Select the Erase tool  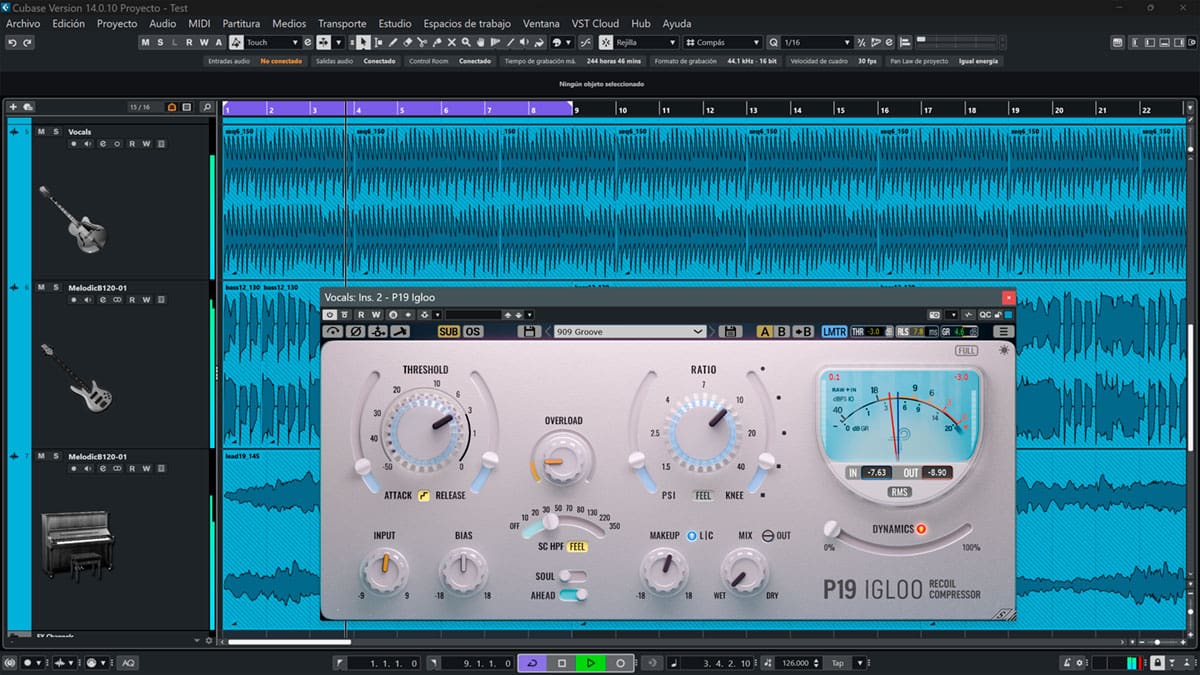(407, 43)
